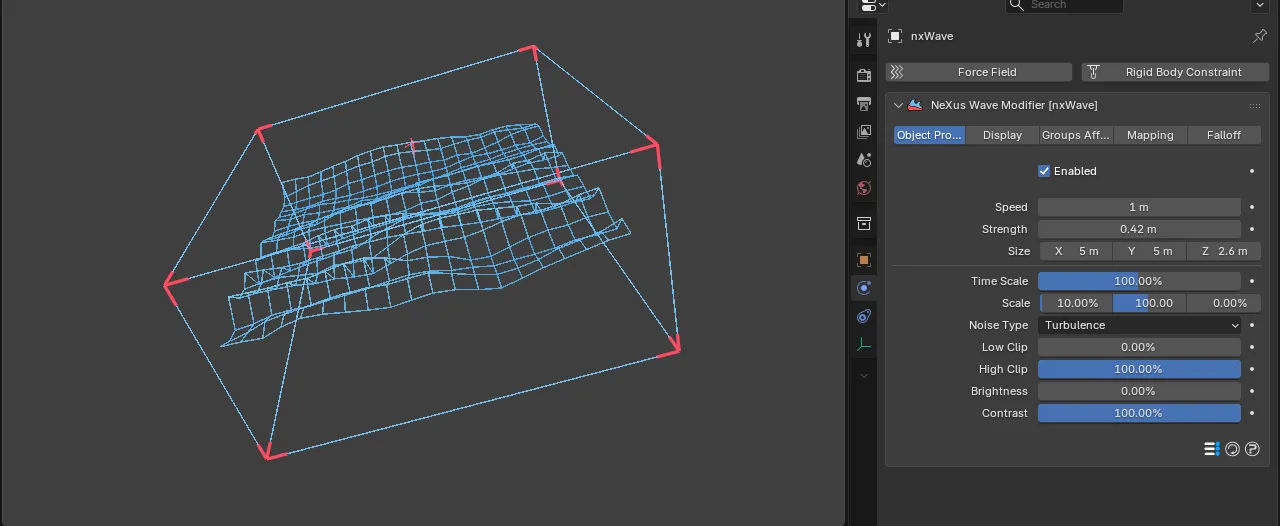Click the Time Scale slider
The image size is (1280, 526).
tap(1139, 281)
